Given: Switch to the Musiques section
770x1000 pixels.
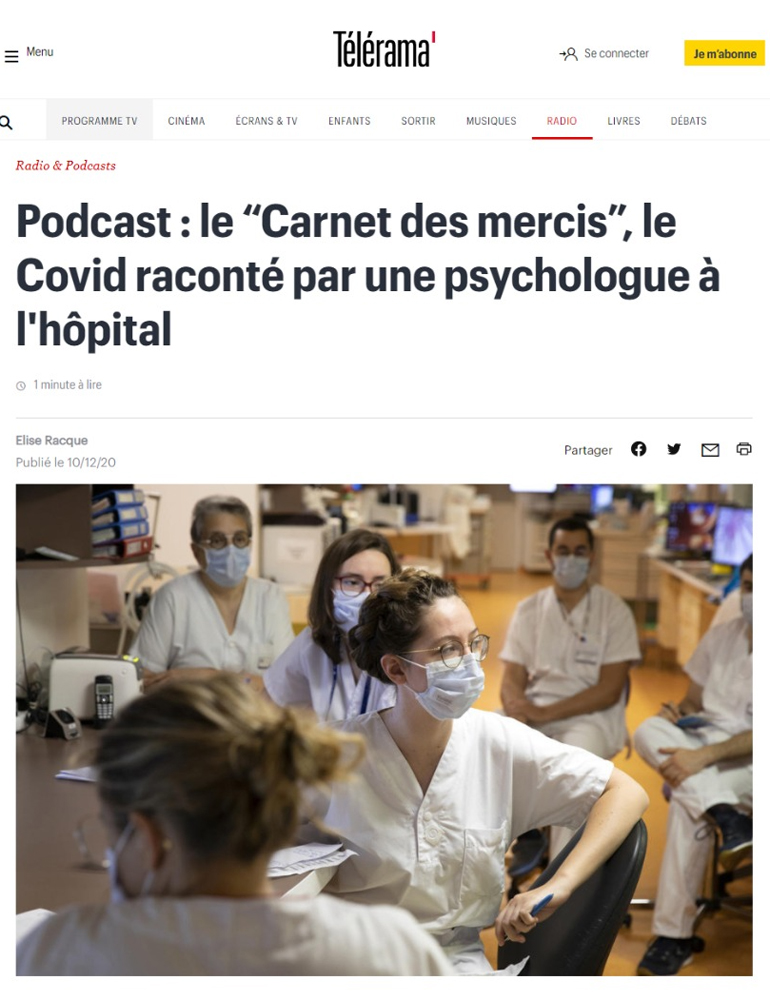Looking at the screenshot, I should (x=491, y=121).
